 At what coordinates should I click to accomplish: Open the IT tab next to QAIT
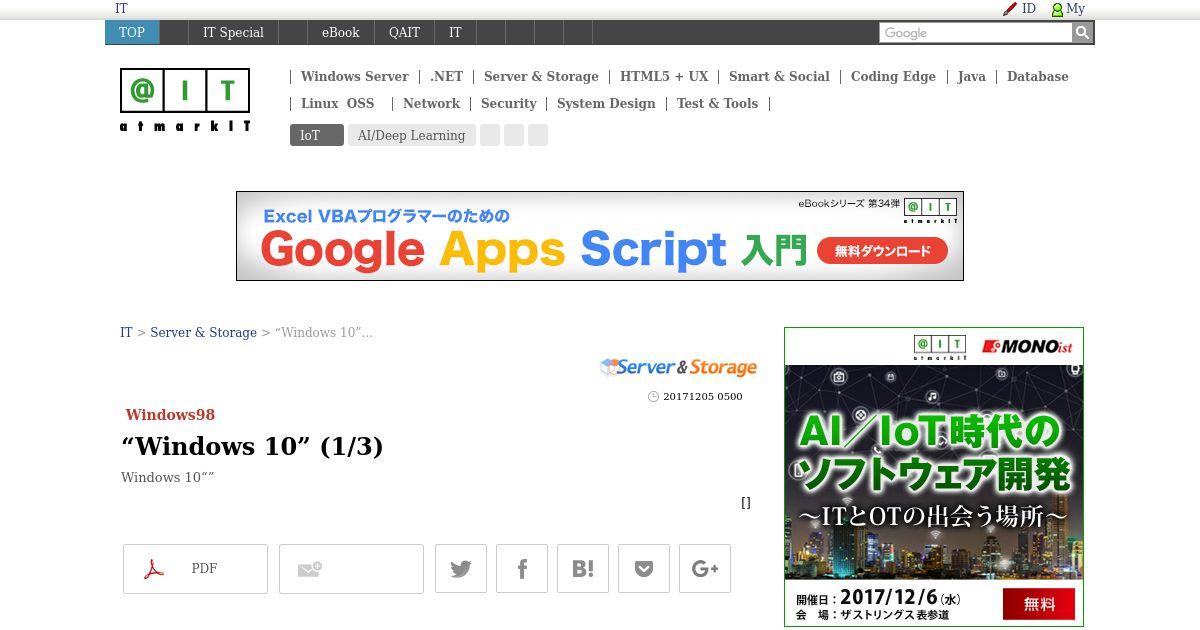455,32
